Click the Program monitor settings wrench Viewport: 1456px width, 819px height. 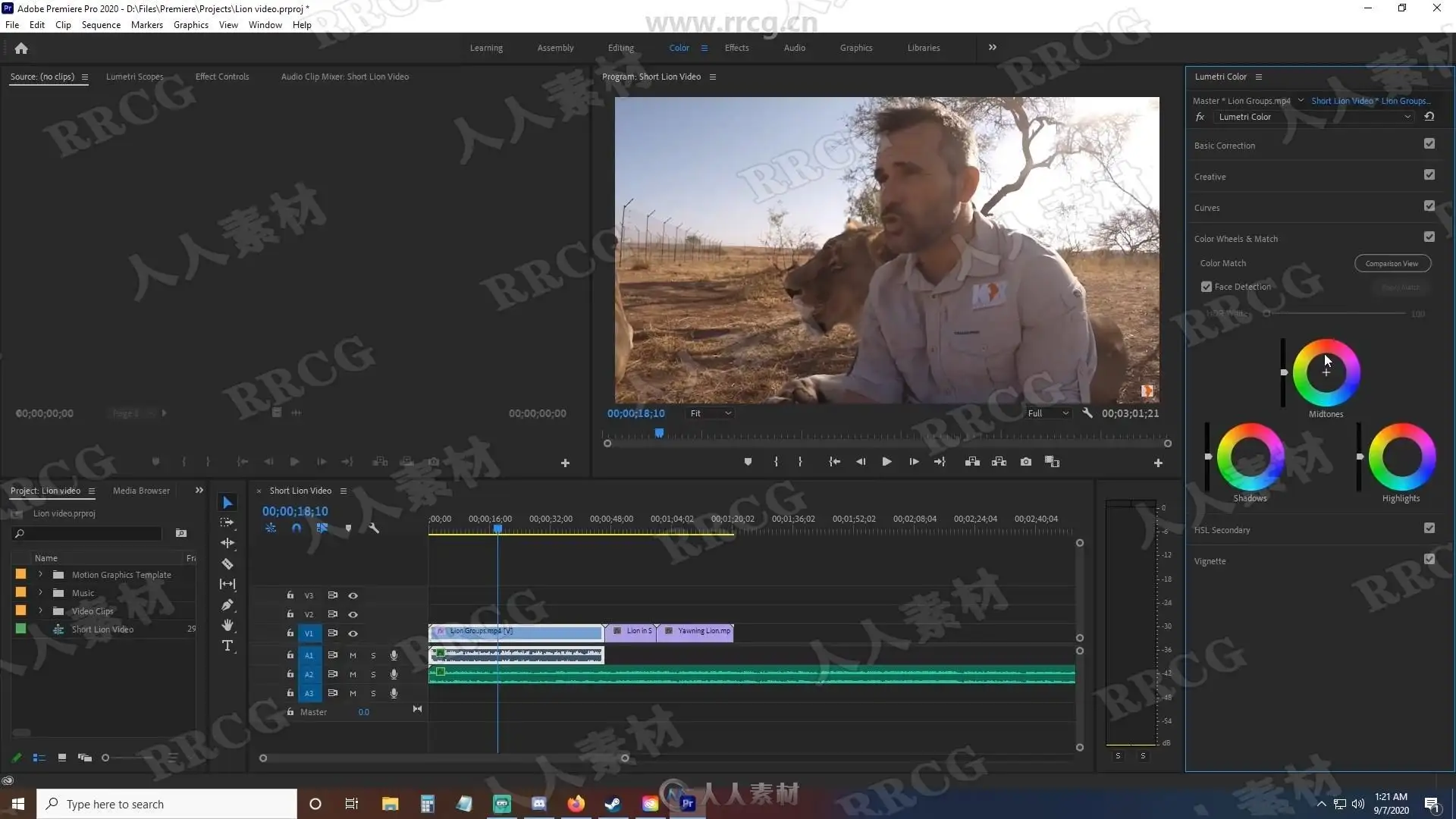tap(1087, 413)
